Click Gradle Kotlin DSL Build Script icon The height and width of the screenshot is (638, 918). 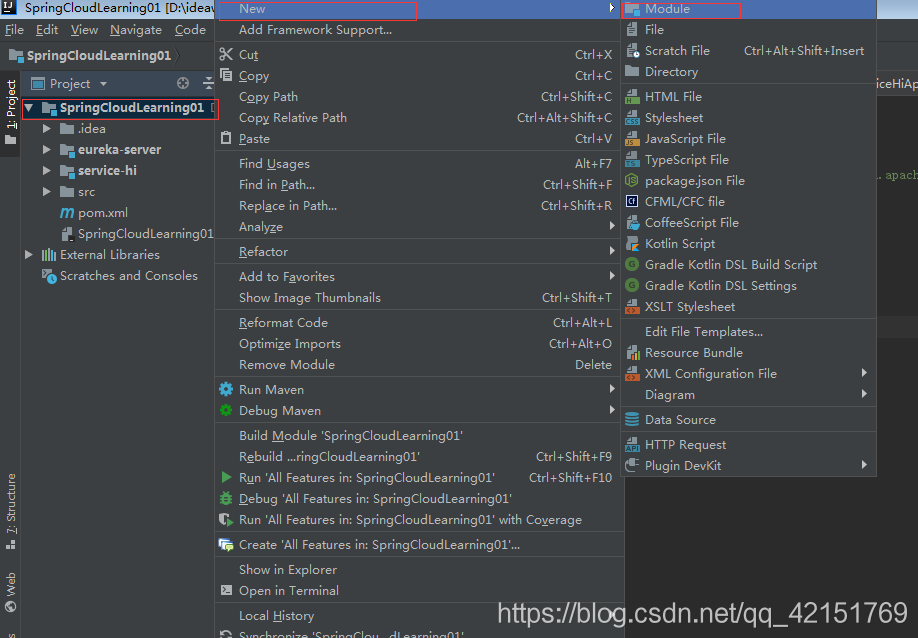click(x=632, y=265)
